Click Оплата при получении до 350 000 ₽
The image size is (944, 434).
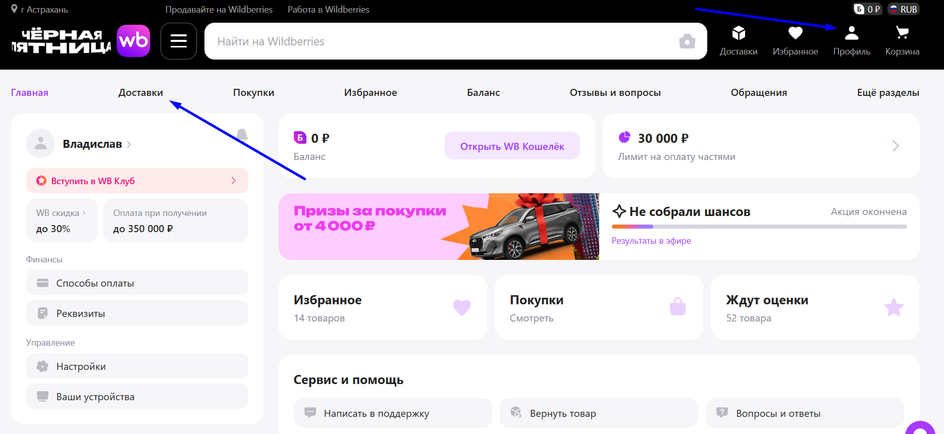(176, 220)
